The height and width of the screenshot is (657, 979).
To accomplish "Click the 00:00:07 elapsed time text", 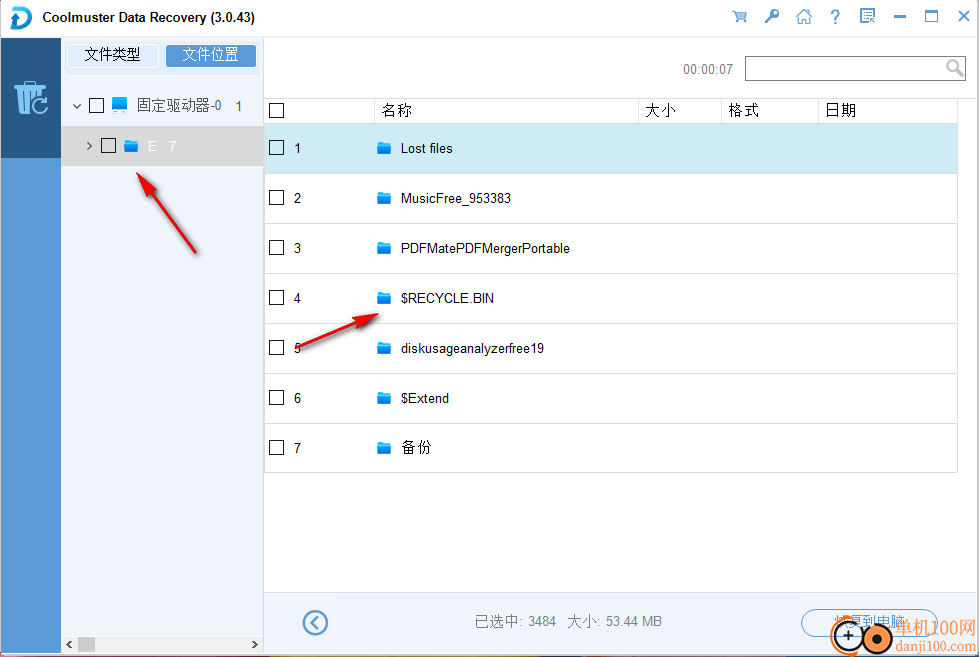I will click(708, 69).
